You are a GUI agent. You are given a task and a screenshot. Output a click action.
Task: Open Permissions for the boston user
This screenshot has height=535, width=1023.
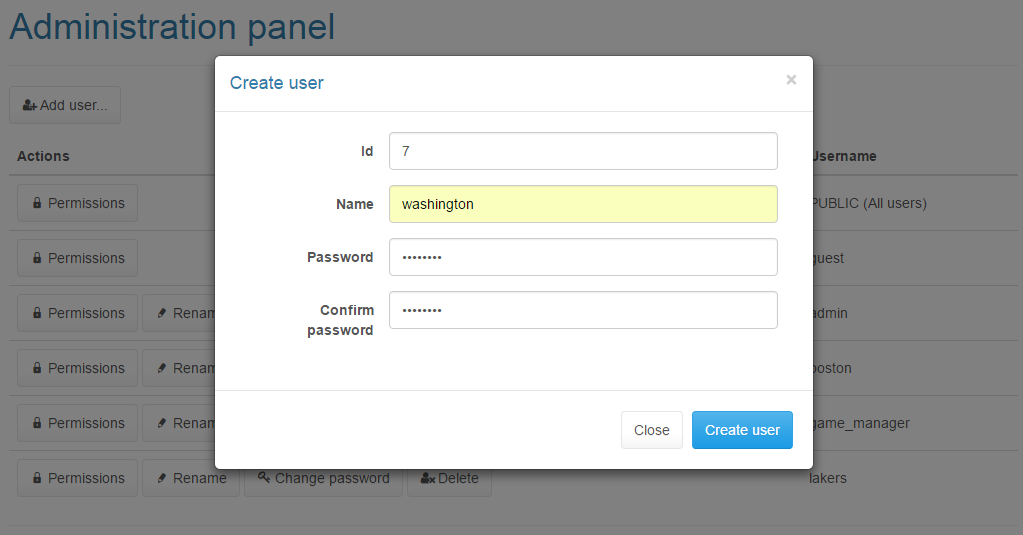77,368
